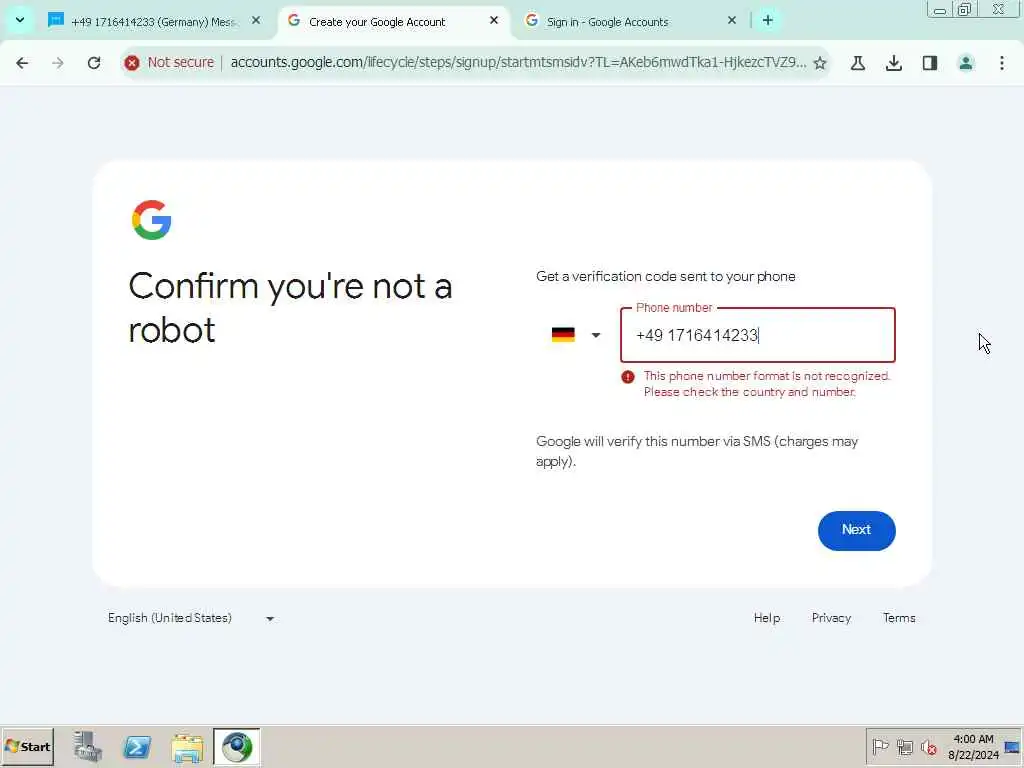The image size is (1024, 768).
Task: Open Chrome Labs flask icon
Action: [857, 63]
